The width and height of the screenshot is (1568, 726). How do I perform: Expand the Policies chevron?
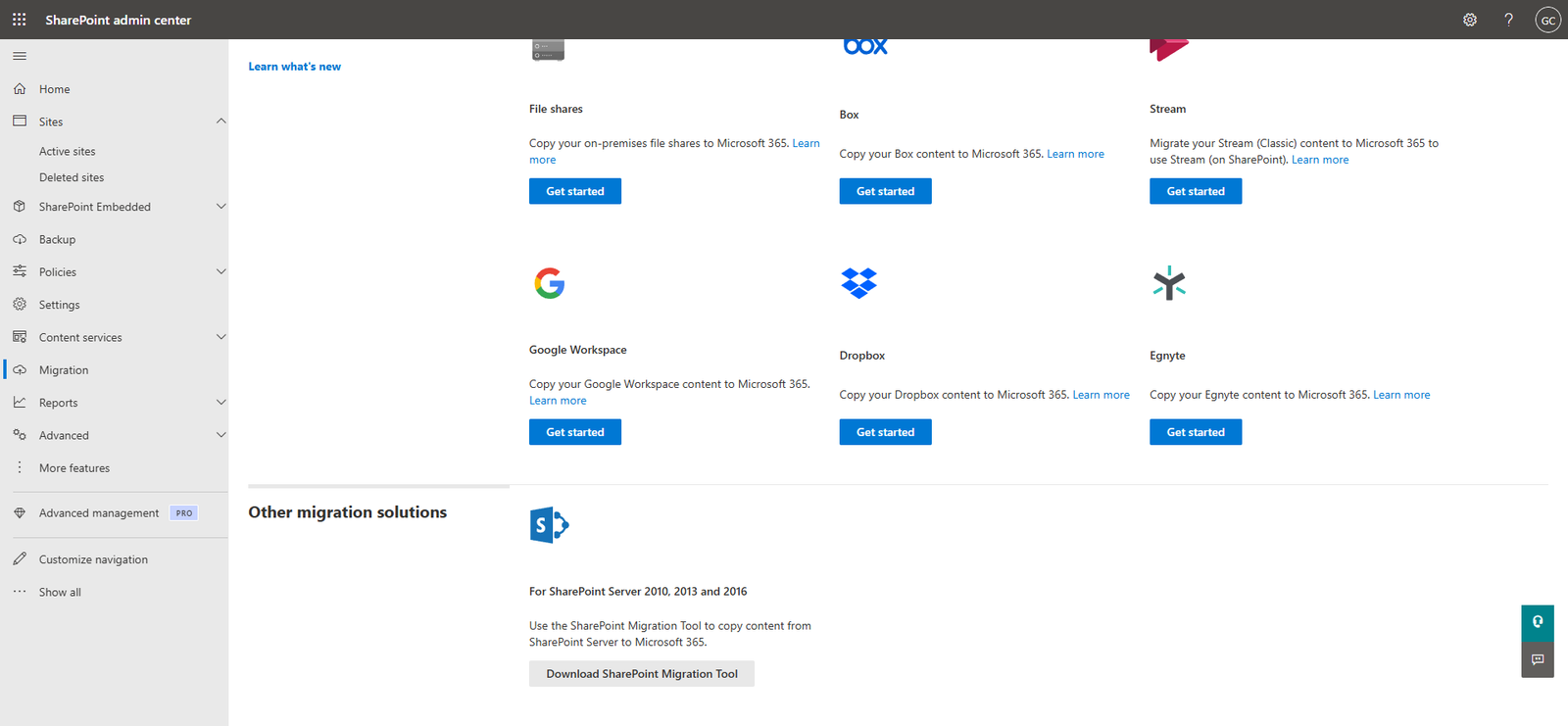220,271
